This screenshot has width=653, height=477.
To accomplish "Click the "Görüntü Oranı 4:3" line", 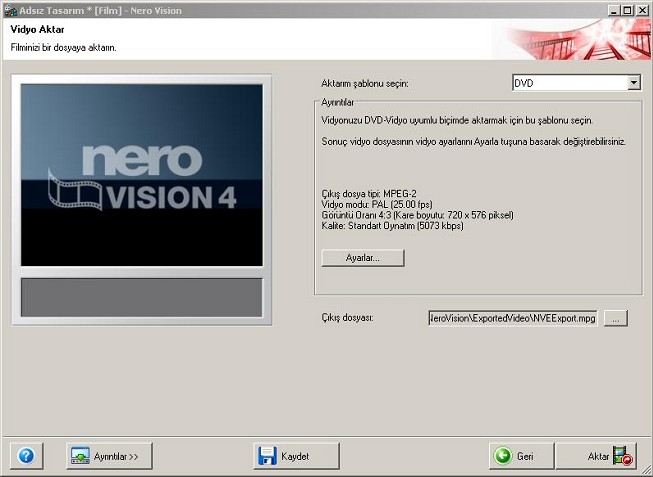I will 418,215.
